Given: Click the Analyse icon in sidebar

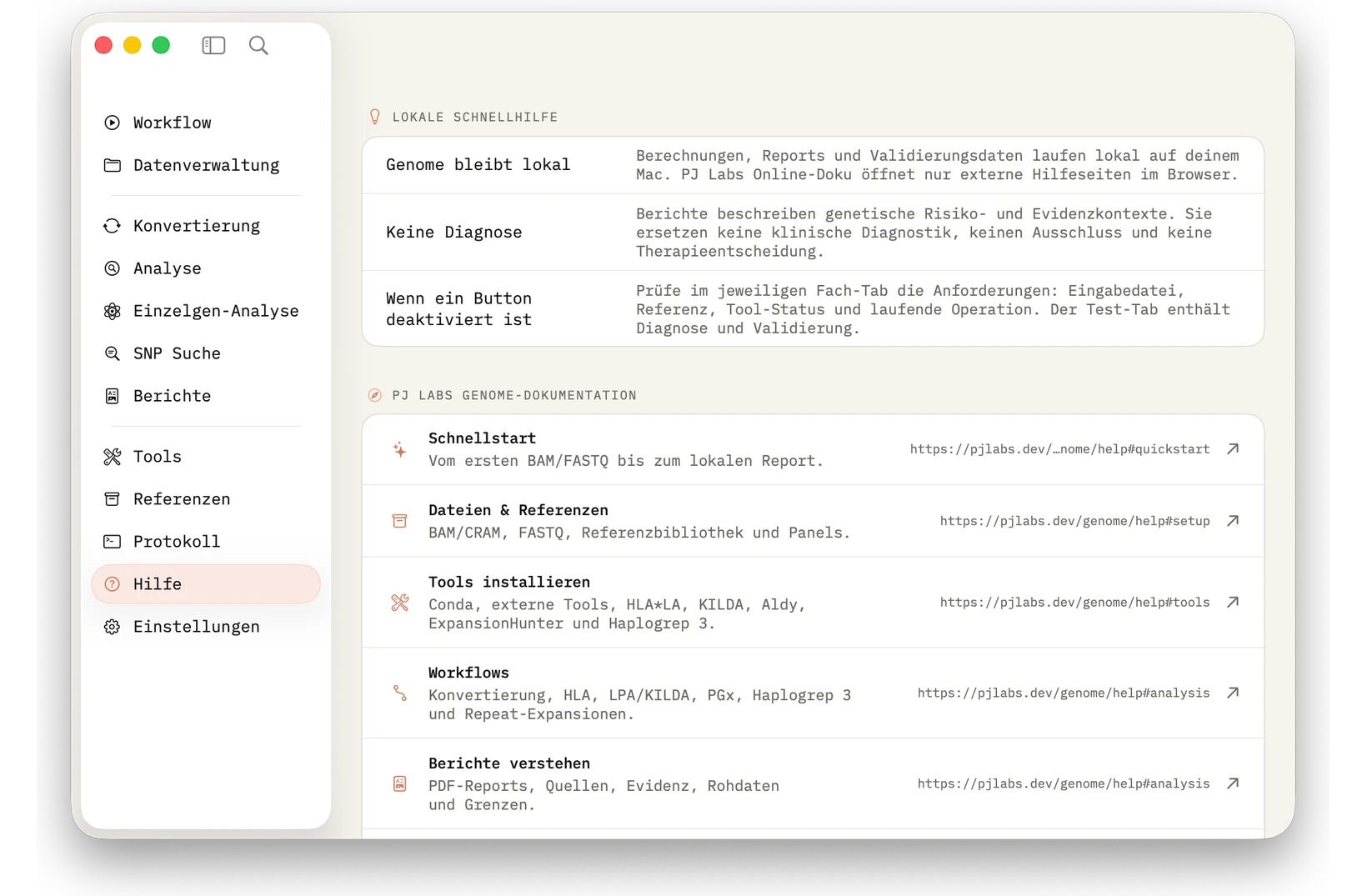Looking at the screenshot, I should point(112,268).
